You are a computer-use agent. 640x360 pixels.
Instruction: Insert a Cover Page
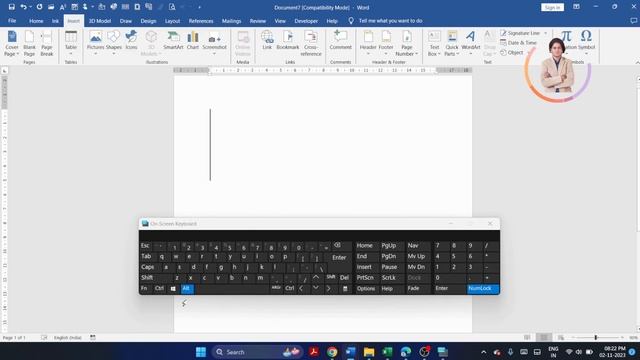[x=11, y=43]
